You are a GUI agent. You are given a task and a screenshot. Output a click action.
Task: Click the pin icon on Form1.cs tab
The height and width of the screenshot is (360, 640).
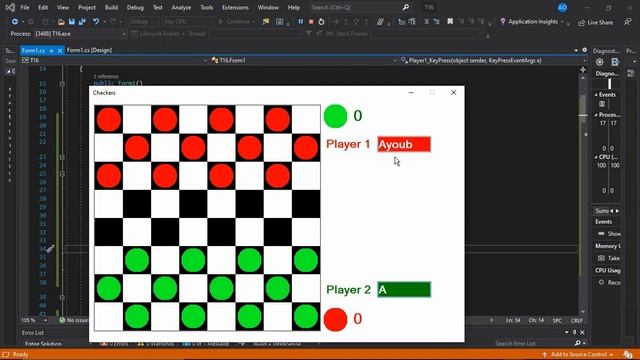pos(51,51)
